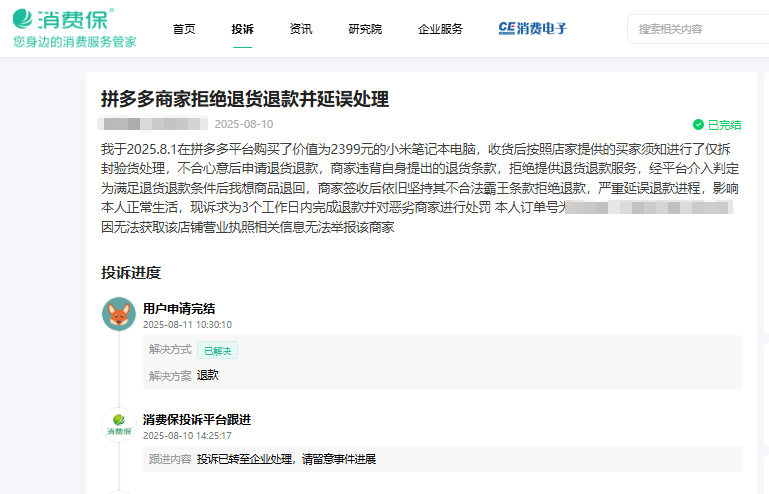Select the 投诉 nav tab
Screen dimensions: 769x494
(243, 29)
